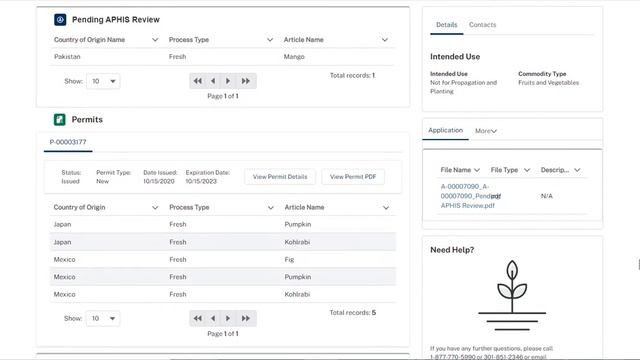Open Show rows dropdown in Permits table
640x360 pixels.
(x=103, y=318)
